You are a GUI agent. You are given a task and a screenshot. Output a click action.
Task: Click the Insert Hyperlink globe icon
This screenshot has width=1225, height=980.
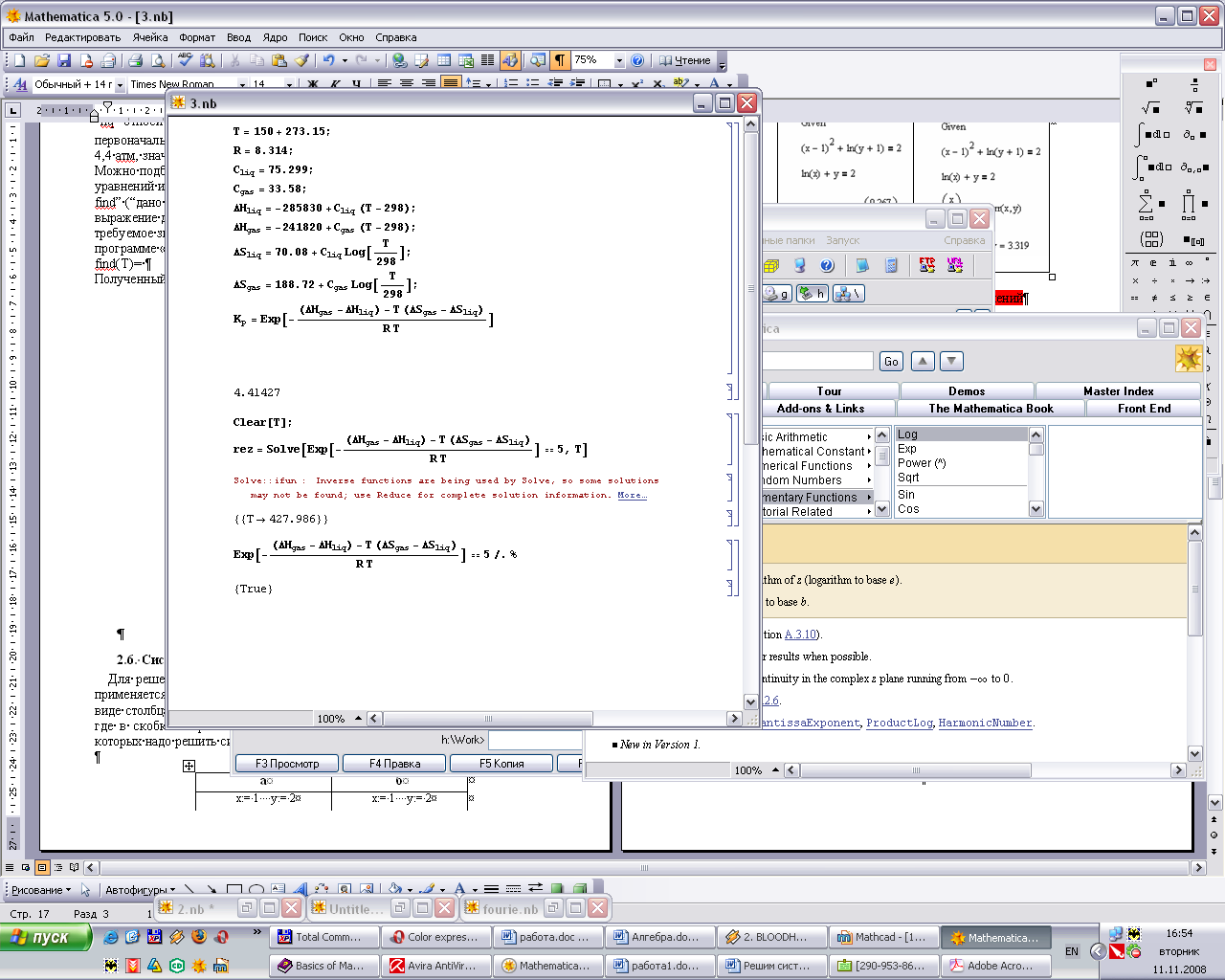[x=399, y=60]
